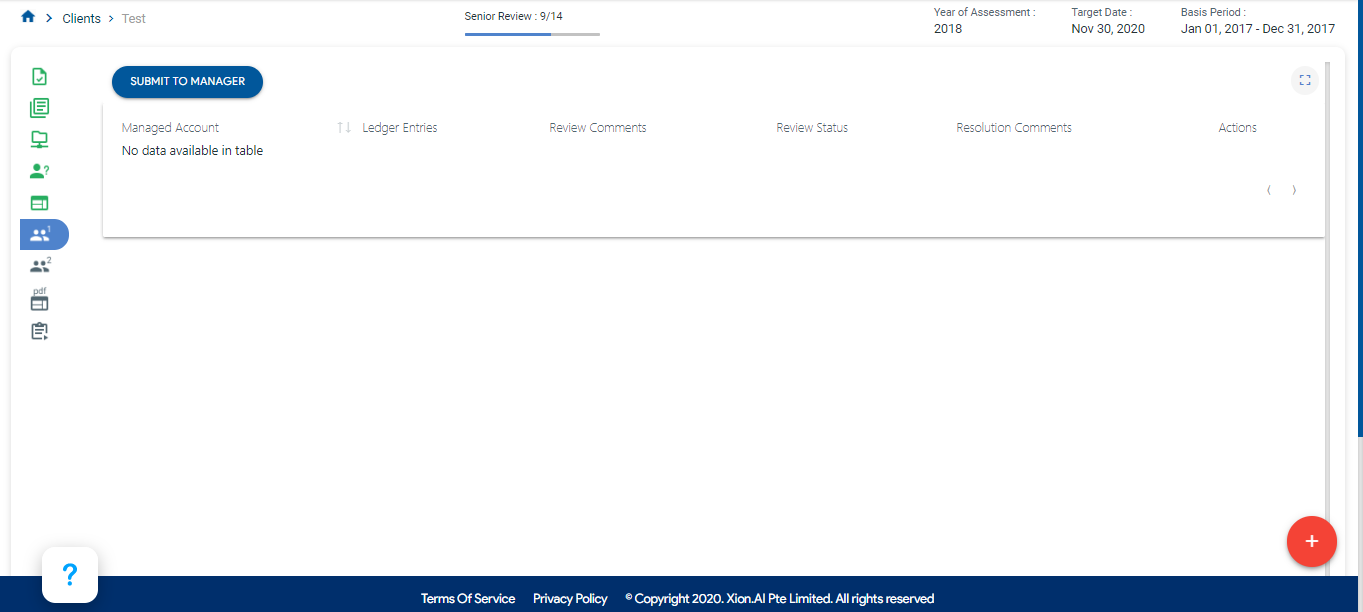1363x612 pixels.
Task: Click 'No data available in table' text
Action: pos(192,151)
